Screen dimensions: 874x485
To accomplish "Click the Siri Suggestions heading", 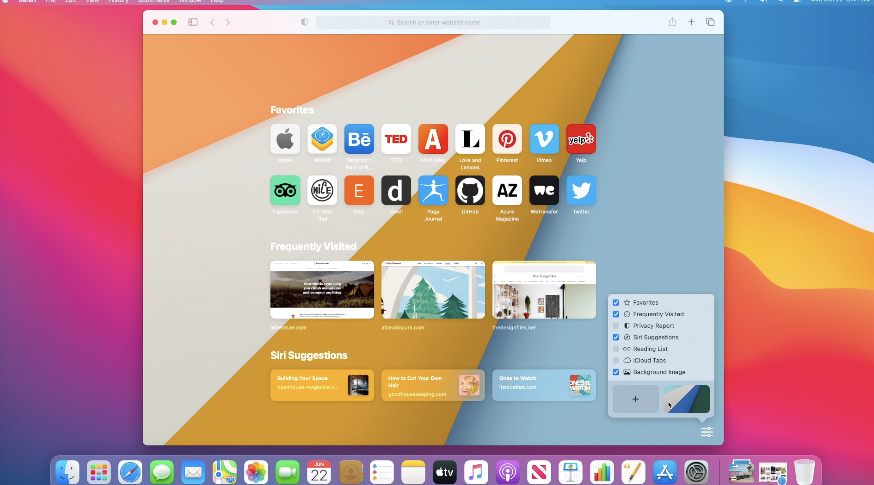I will (x=309, y=355).
